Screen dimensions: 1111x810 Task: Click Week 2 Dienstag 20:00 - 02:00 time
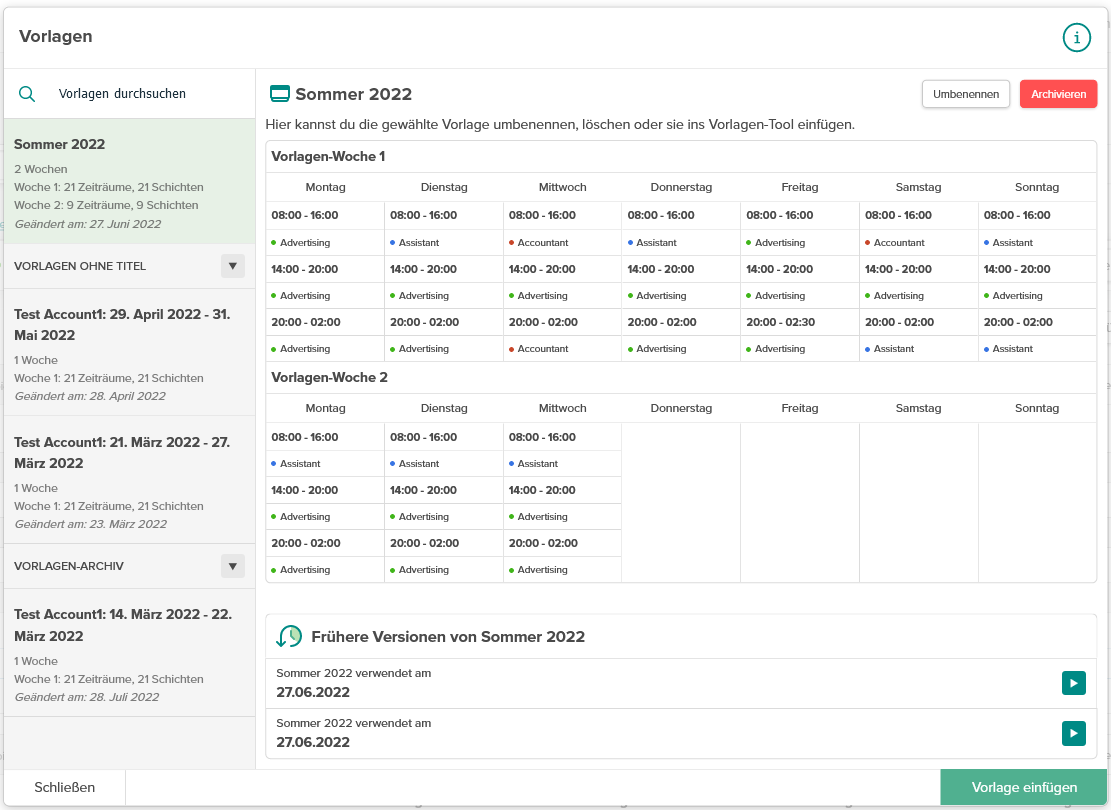424,544
